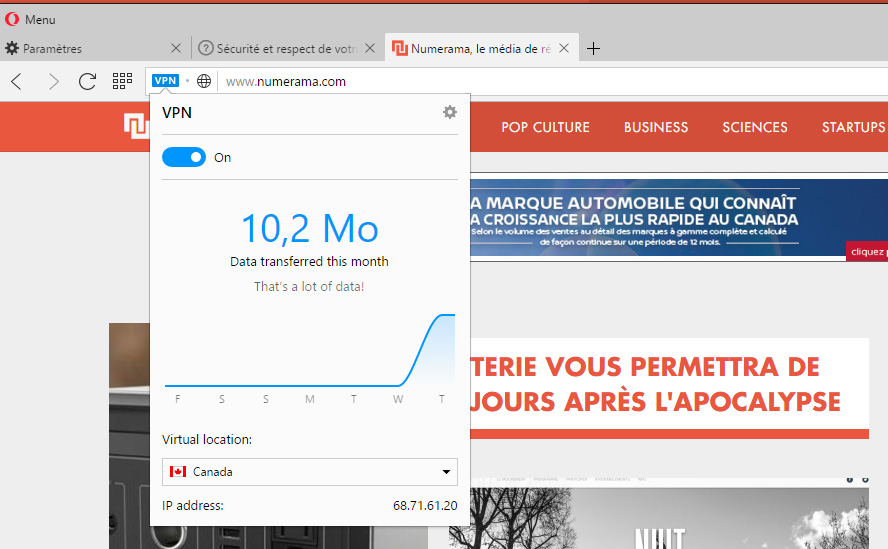Expand the Virtual location Canada dropdown
This screenshot has height=549, width=888.
pyautogui.click(x=310, y=472)
